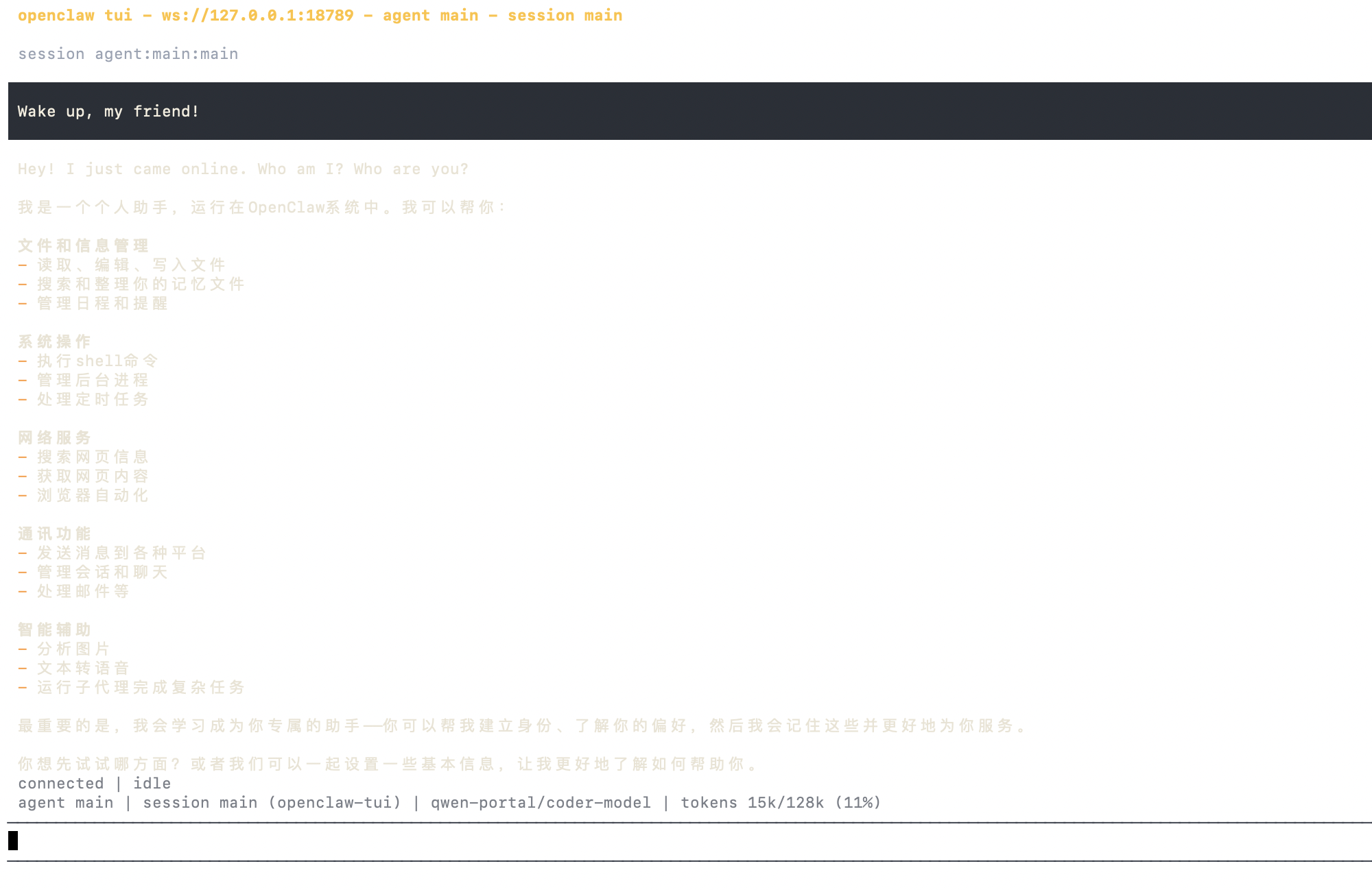Click the '你想先试试哪方面' closing question line
The height and width of the screenshot is (890, 1372).
(388, 764)
